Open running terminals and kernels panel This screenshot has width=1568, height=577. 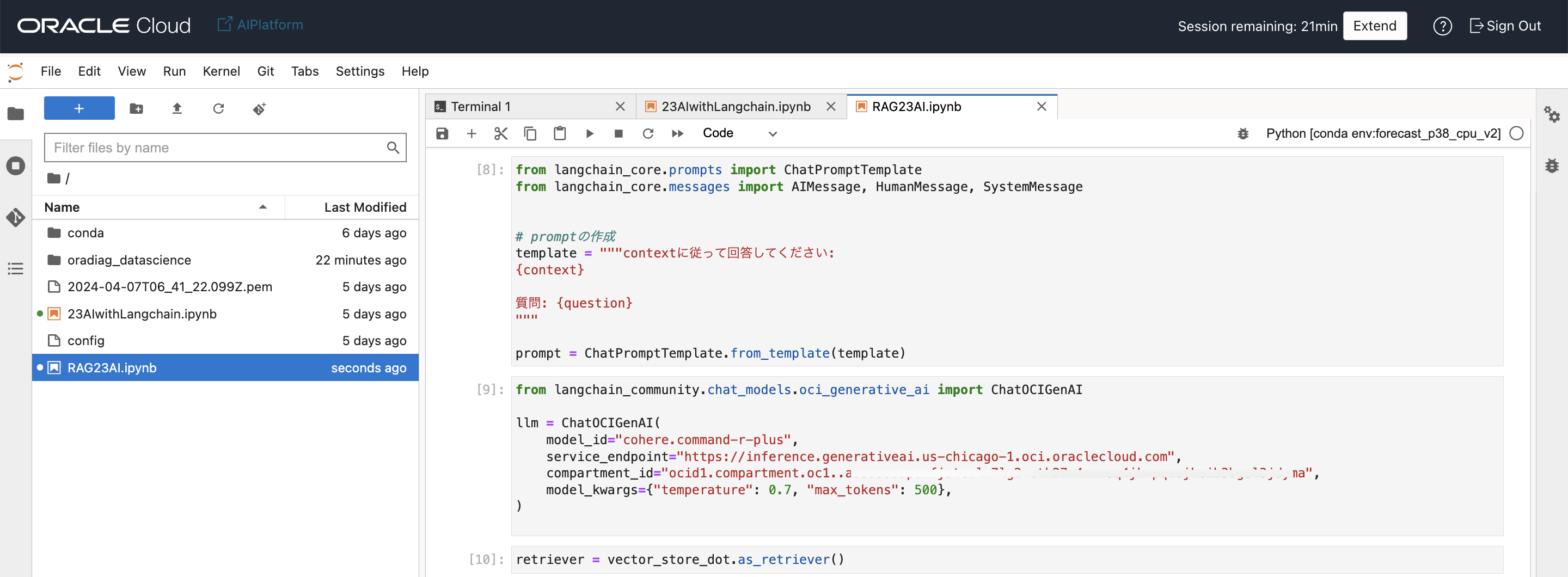pyautogui.click(x=16, y=165)
